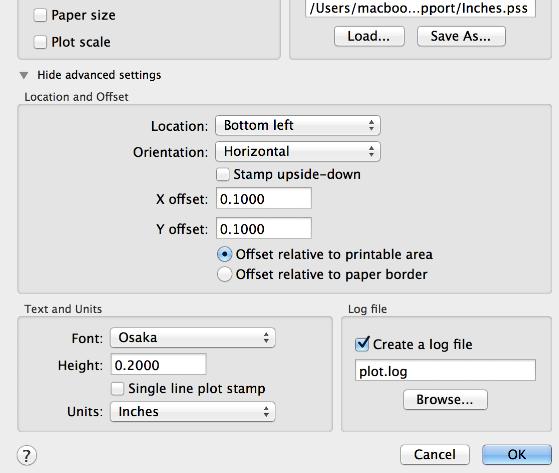
Task: Open the Location dropdown showing Bottom left
Action: click(x=298, y=125)
